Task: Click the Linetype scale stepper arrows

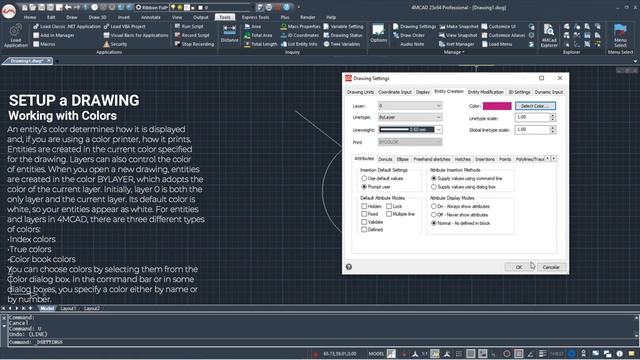Action: click(x=553, y=118)
